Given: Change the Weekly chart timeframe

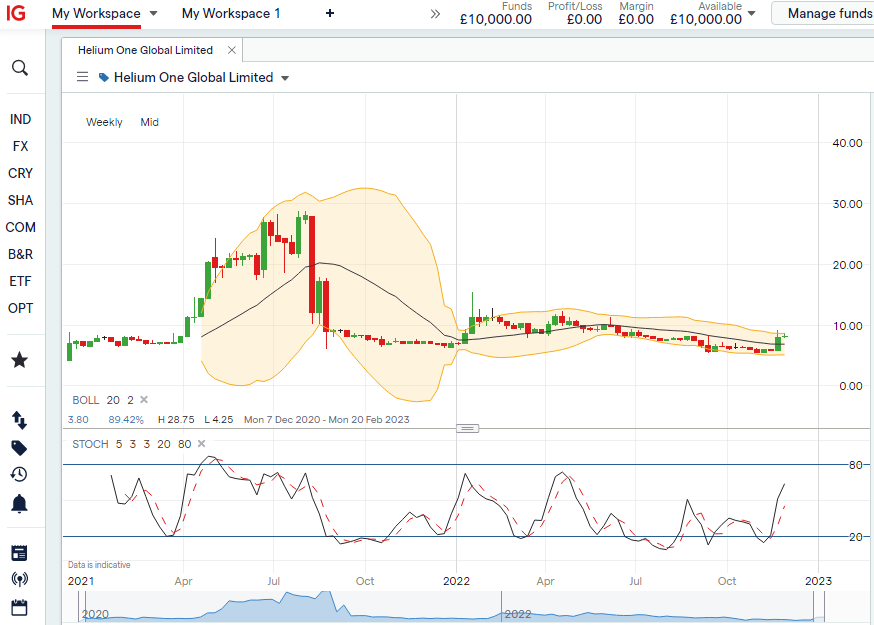Looking at the screenshot, I should tap(104, 122).
